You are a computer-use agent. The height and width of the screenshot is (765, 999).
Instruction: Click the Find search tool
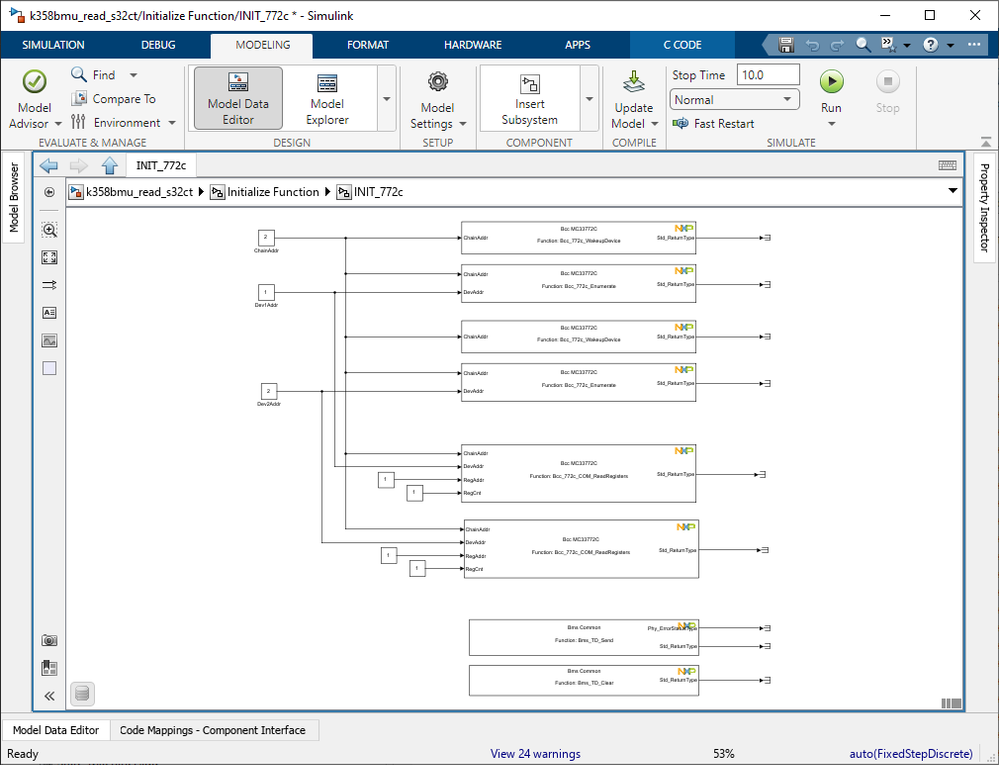pos(94,75)
